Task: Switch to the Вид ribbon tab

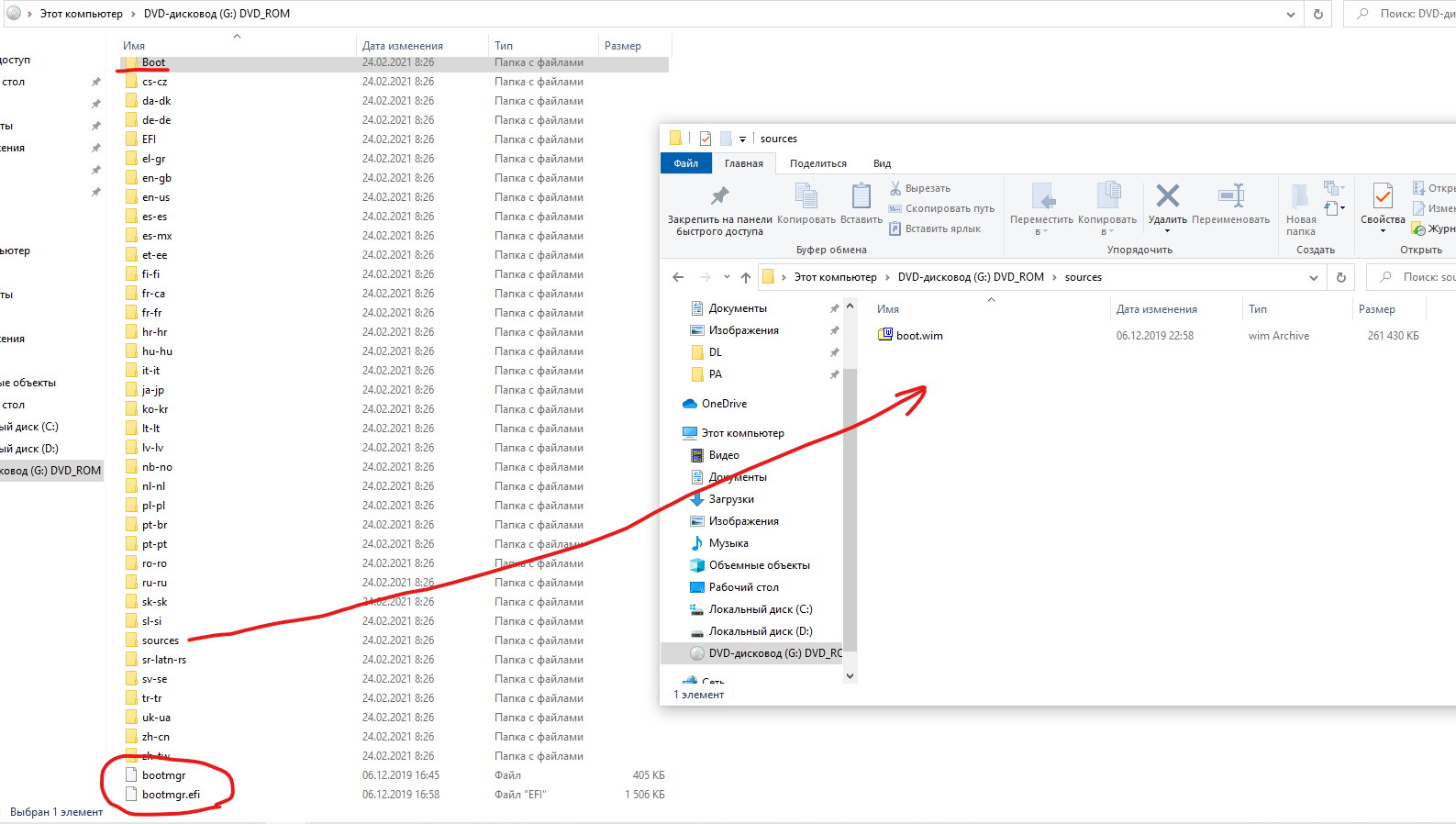Action: pos(882,163)
